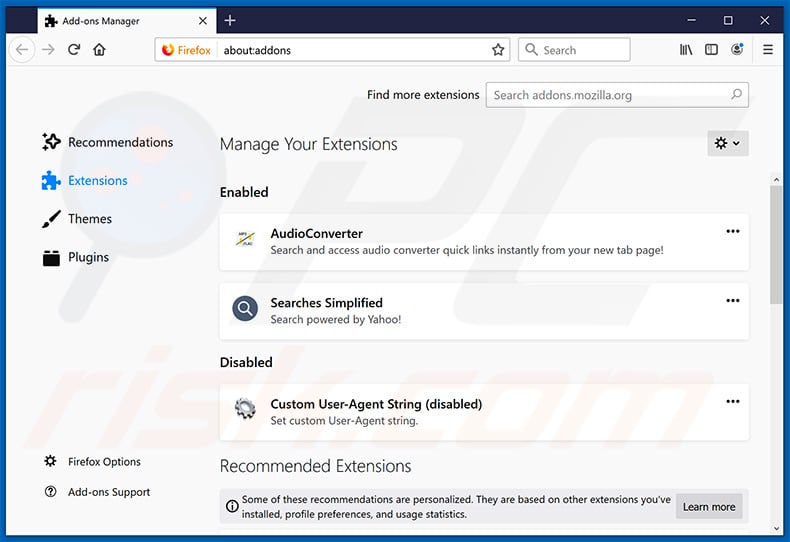The image size is (790, 542).
Task: Open the AudioConverter more options menu
Action: pyautogui.click(x=732, y=232)
